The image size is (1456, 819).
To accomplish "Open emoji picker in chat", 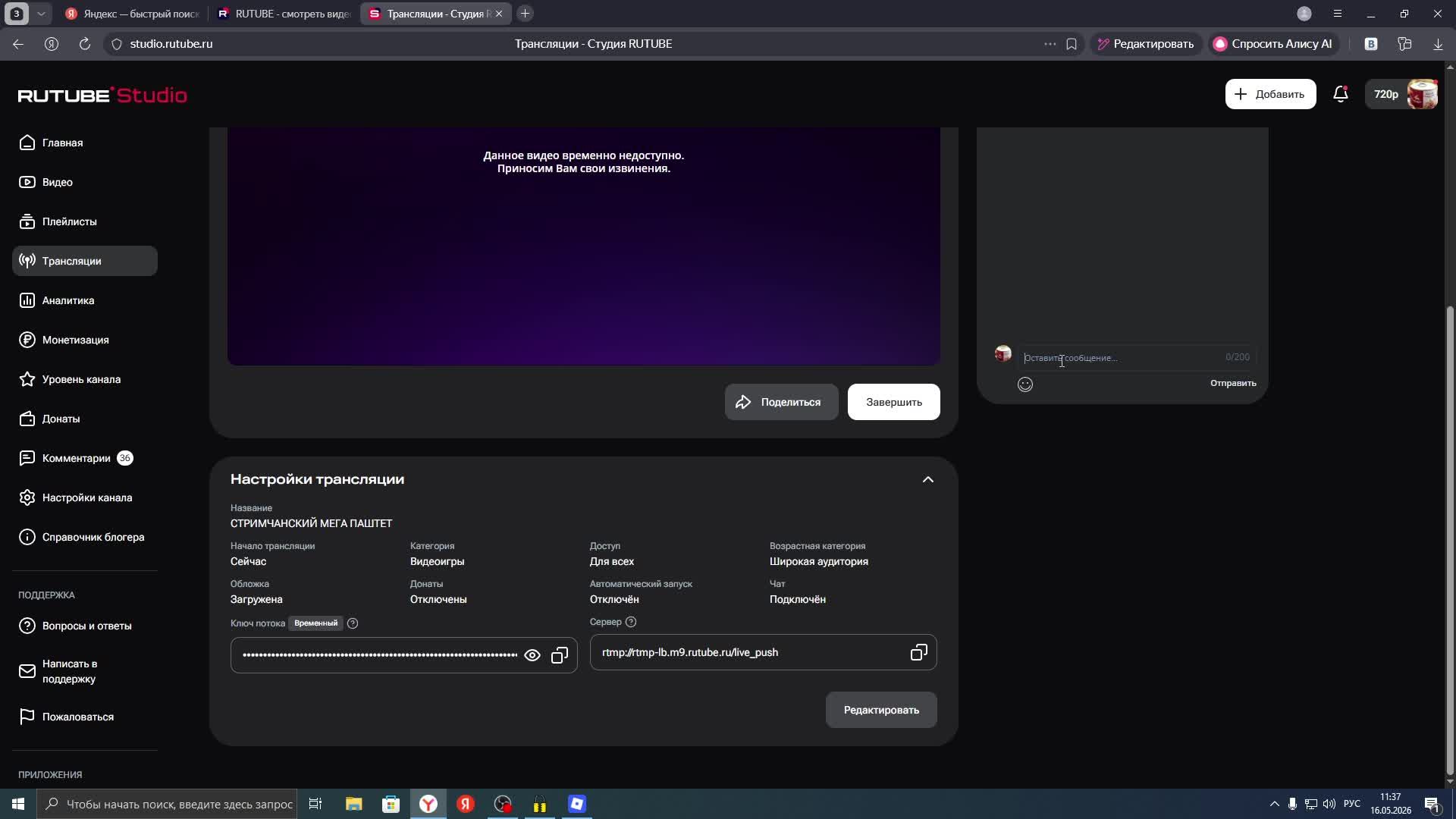I will pyautogui.click(x=1025, y=384).
